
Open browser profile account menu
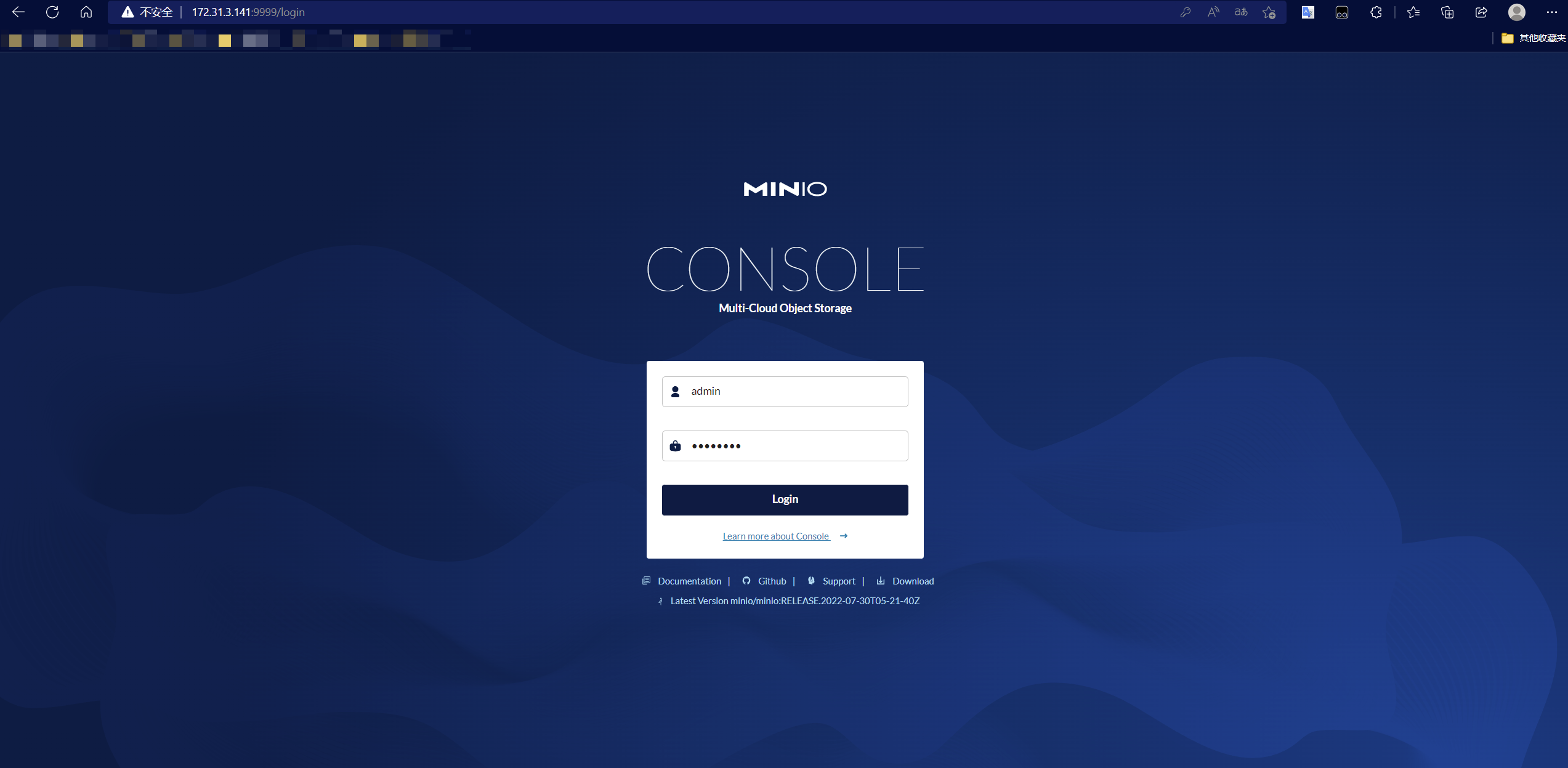(x=1517, y=12)
